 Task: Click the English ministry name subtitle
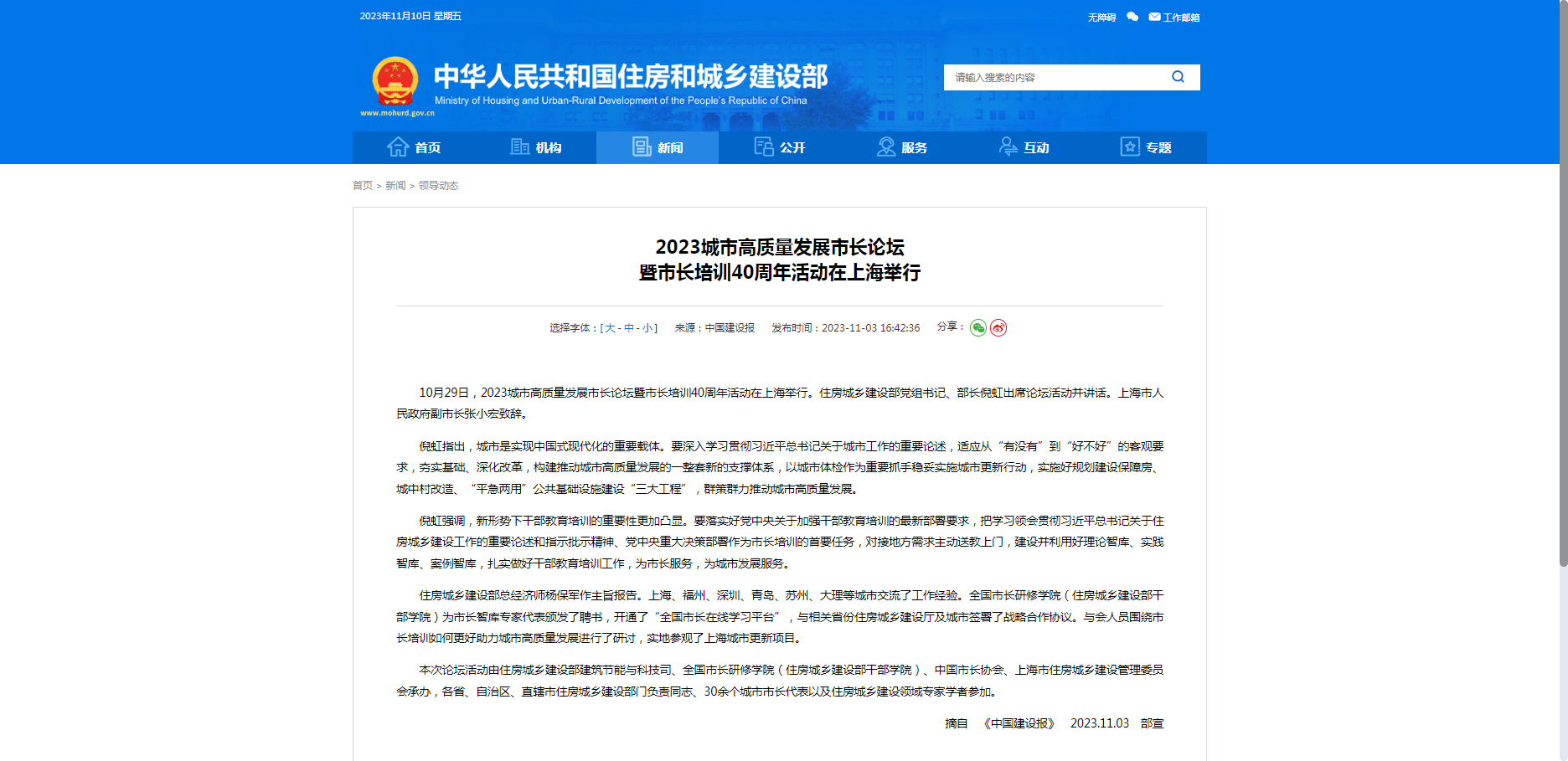pos(621,100)
